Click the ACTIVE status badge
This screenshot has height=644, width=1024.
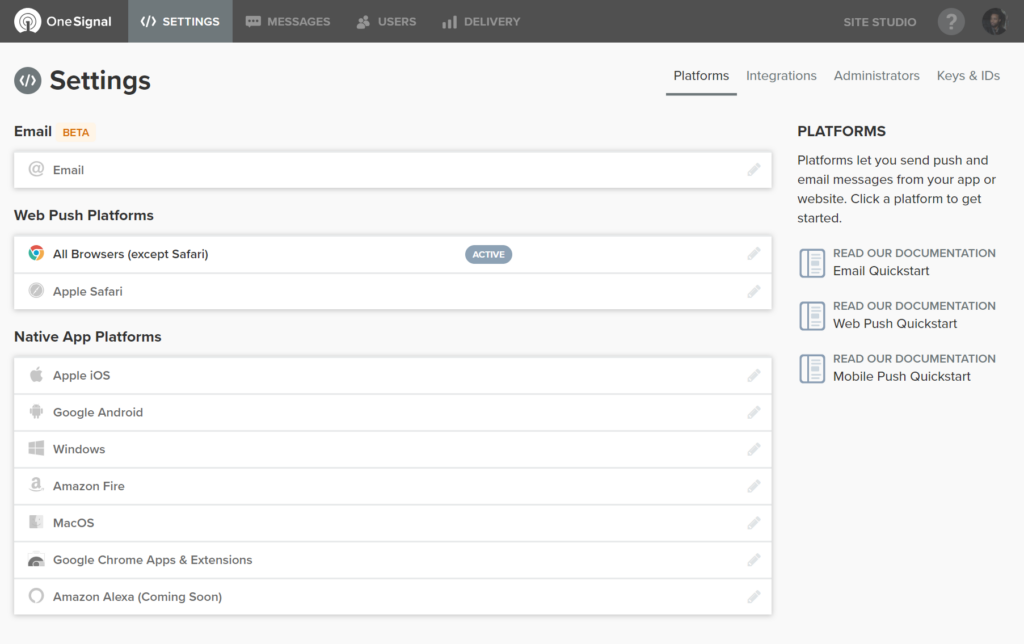pyautogui.click(x=488, y=254)
